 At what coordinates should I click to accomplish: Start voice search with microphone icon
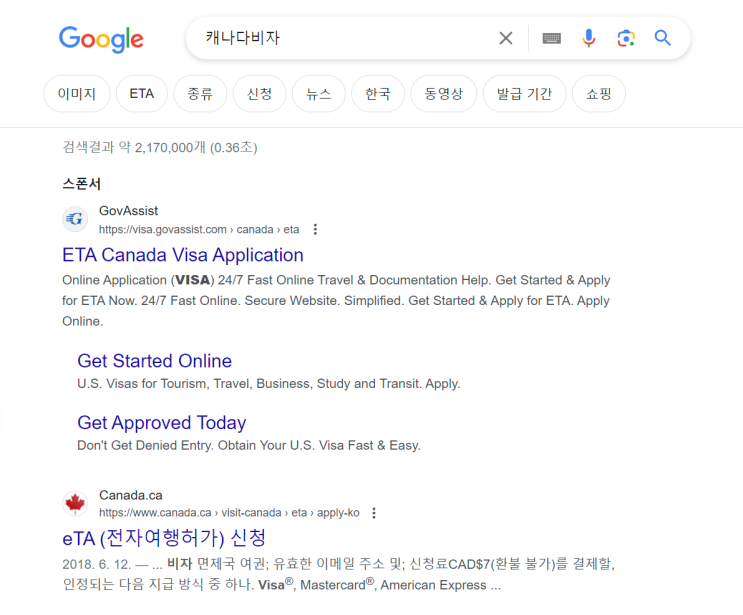[589, 38]
